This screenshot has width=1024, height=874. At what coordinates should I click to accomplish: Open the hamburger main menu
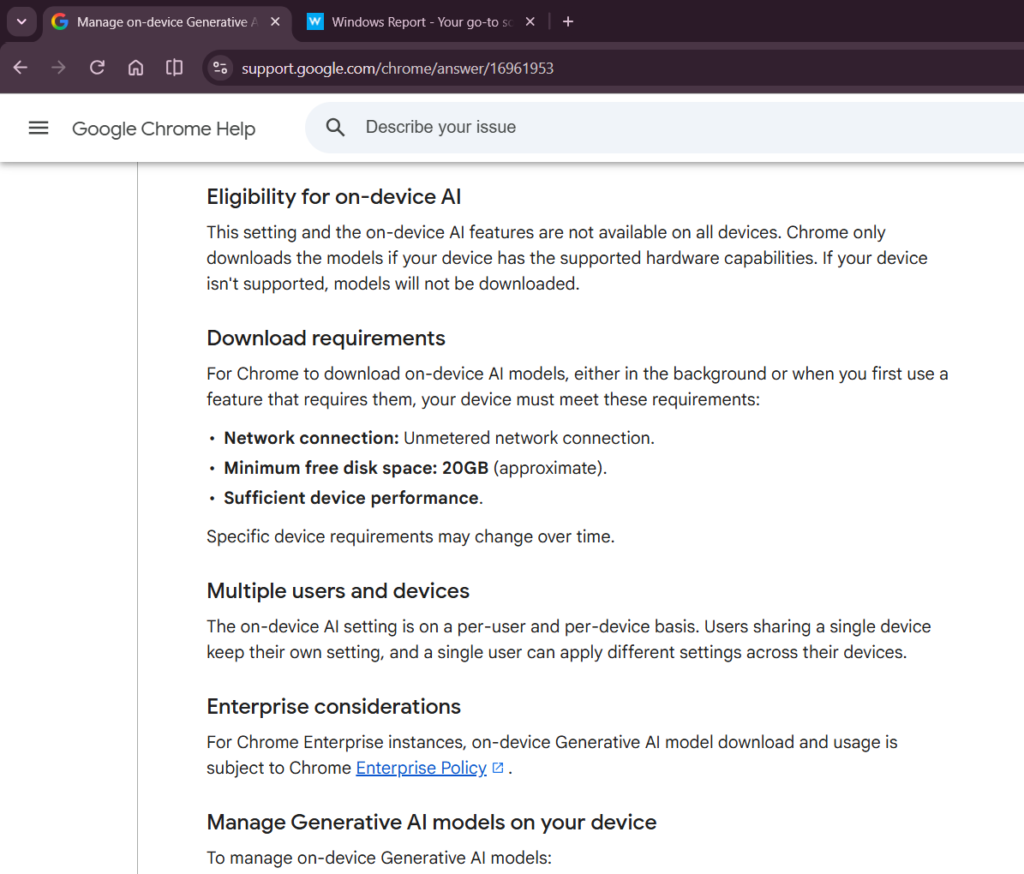39,128
